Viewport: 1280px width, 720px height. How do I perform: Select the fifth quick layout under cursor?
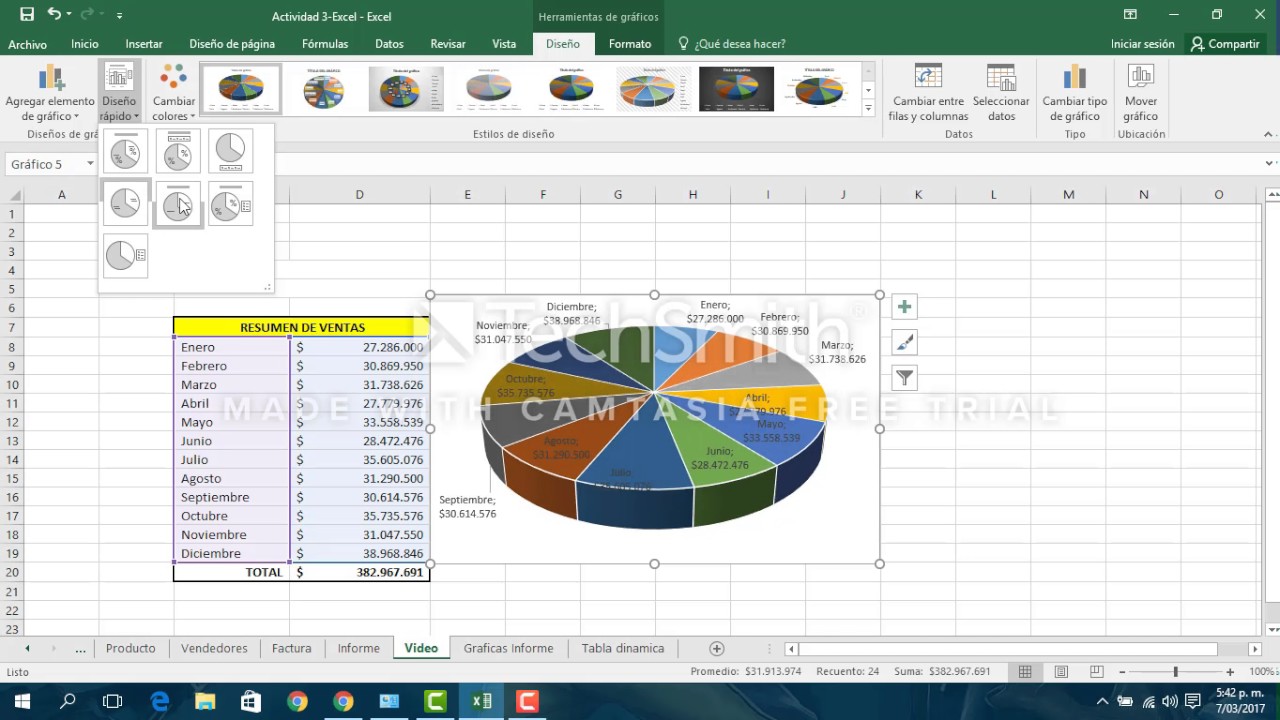178,203
